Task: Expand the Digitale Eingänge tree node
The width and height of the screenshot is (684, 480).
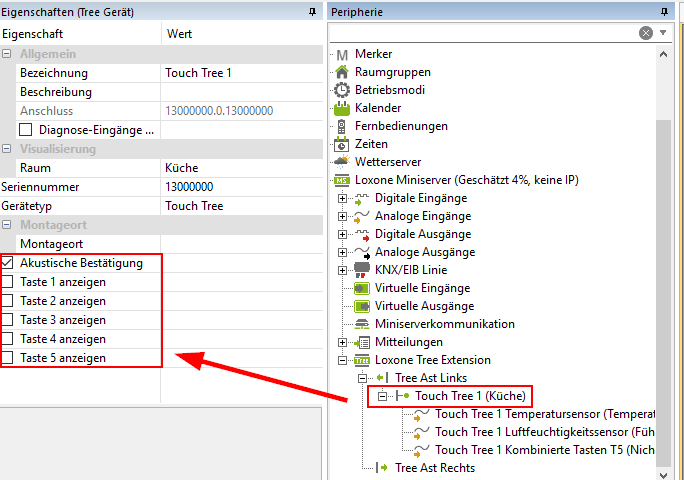Action: [343, 198]
